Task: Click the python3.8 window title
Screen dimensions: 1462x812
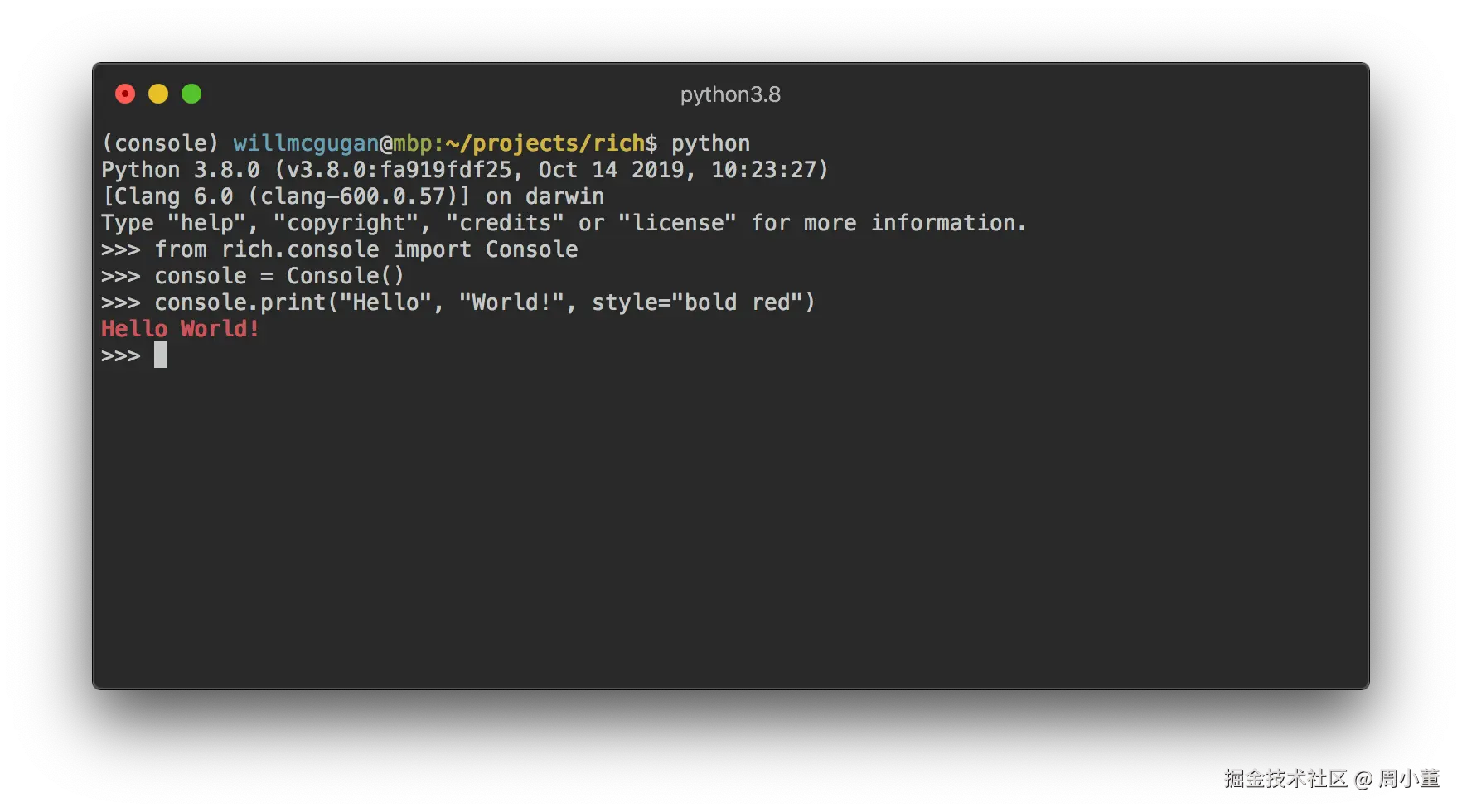Action: click(730, 94)
